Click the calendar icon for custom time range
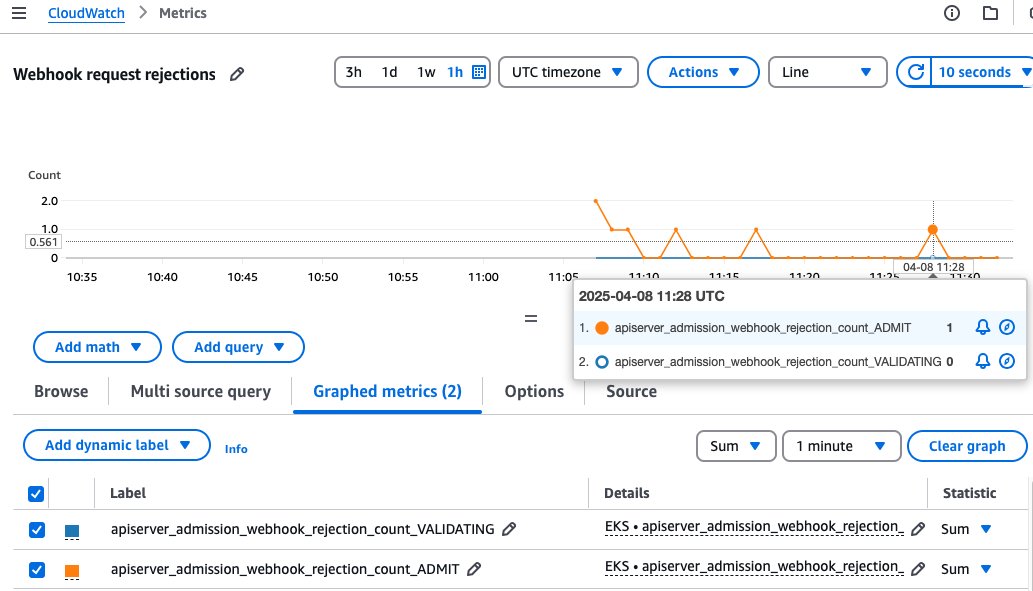 [x=479, y=72]
